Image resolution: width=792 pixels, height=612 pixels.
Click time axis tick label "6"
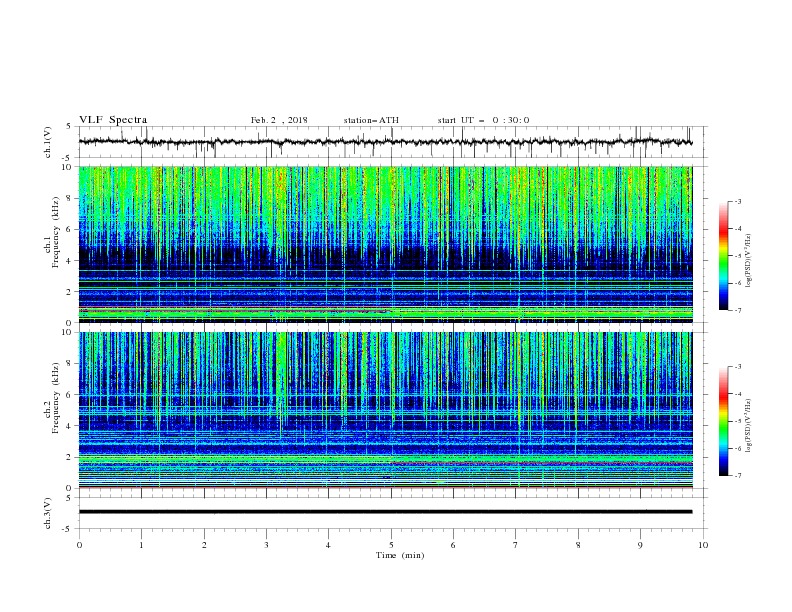[x=453, y=545]
